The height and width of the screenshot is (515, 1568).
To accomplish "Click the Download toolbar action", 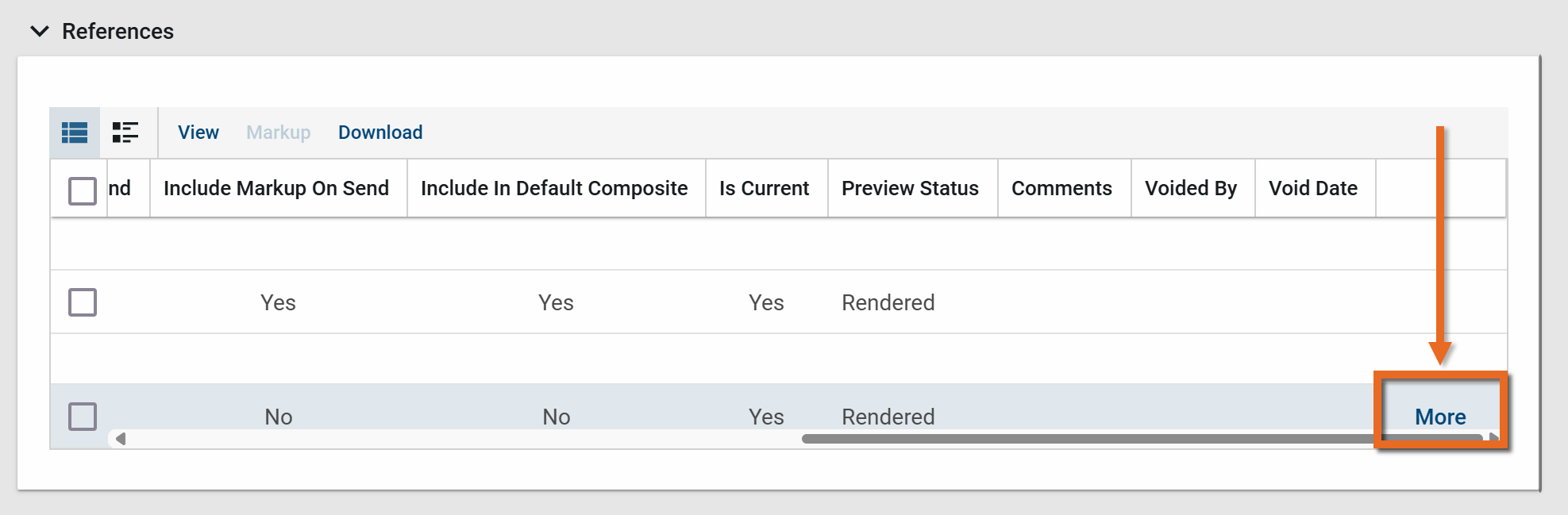I will (380, 133).
